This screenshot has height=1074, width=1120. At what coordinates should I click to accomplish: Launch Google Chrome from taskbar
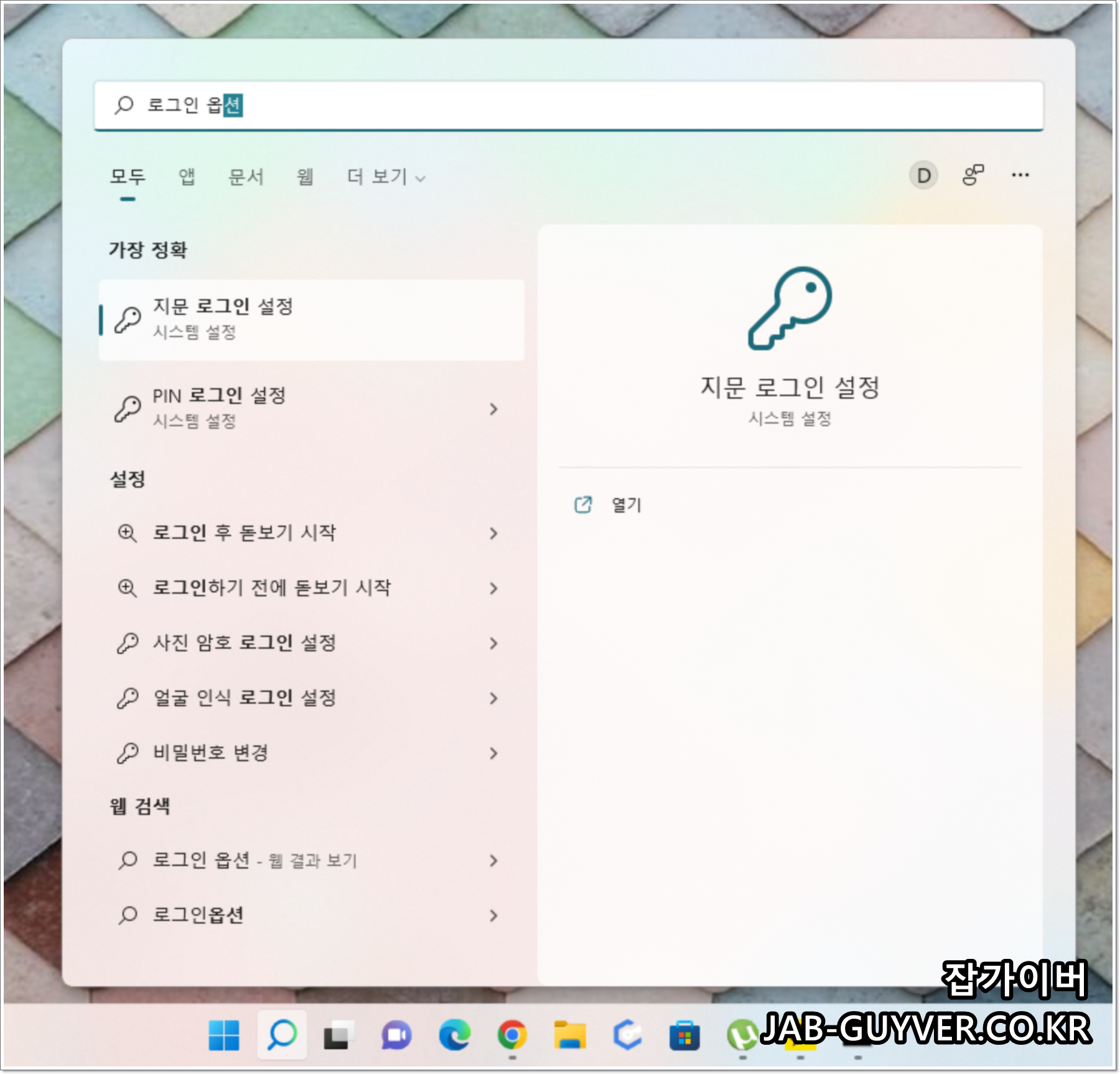pyautogui.click(x=512, y=1035)
